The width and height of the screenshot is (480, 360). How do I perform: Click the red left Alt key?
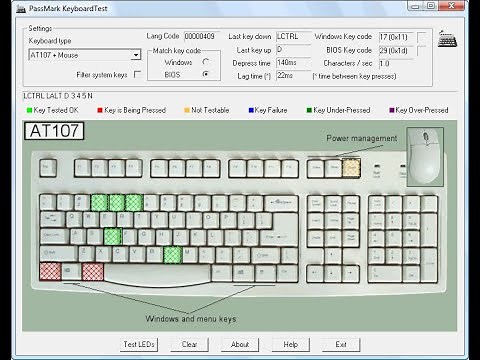[x=93, y=272]
